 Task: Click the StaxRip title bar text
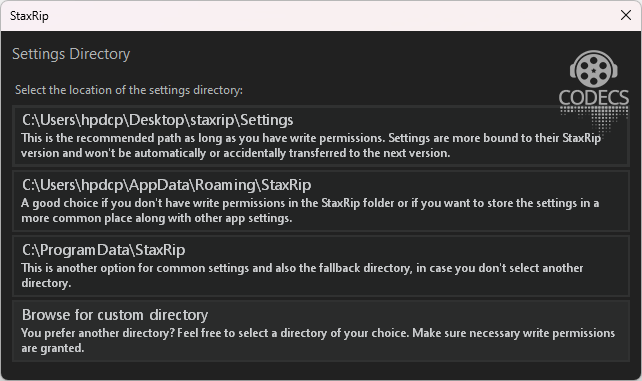[x=29, y=16]
